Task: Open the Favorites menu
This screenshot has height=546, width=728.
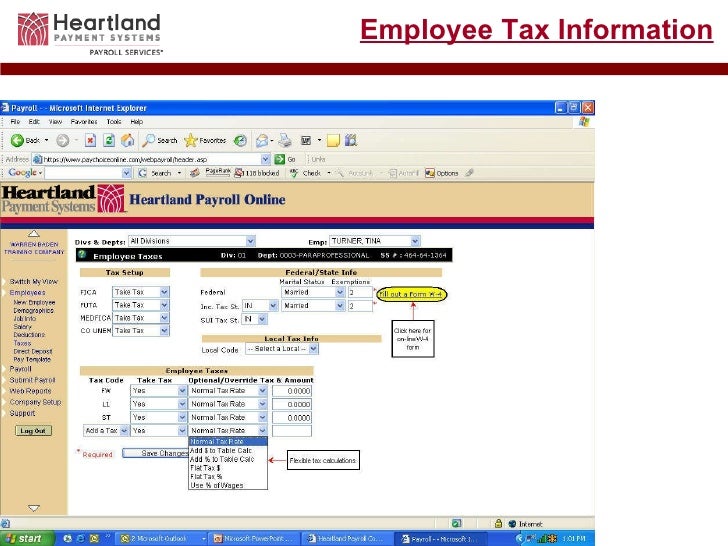Action: click(84, 122)
